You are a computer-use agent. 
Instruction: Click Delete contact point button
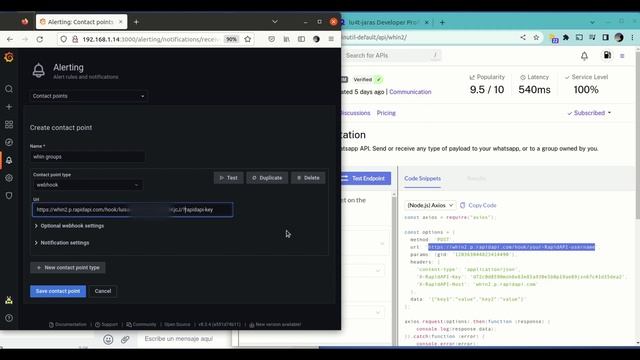point(308,178)
